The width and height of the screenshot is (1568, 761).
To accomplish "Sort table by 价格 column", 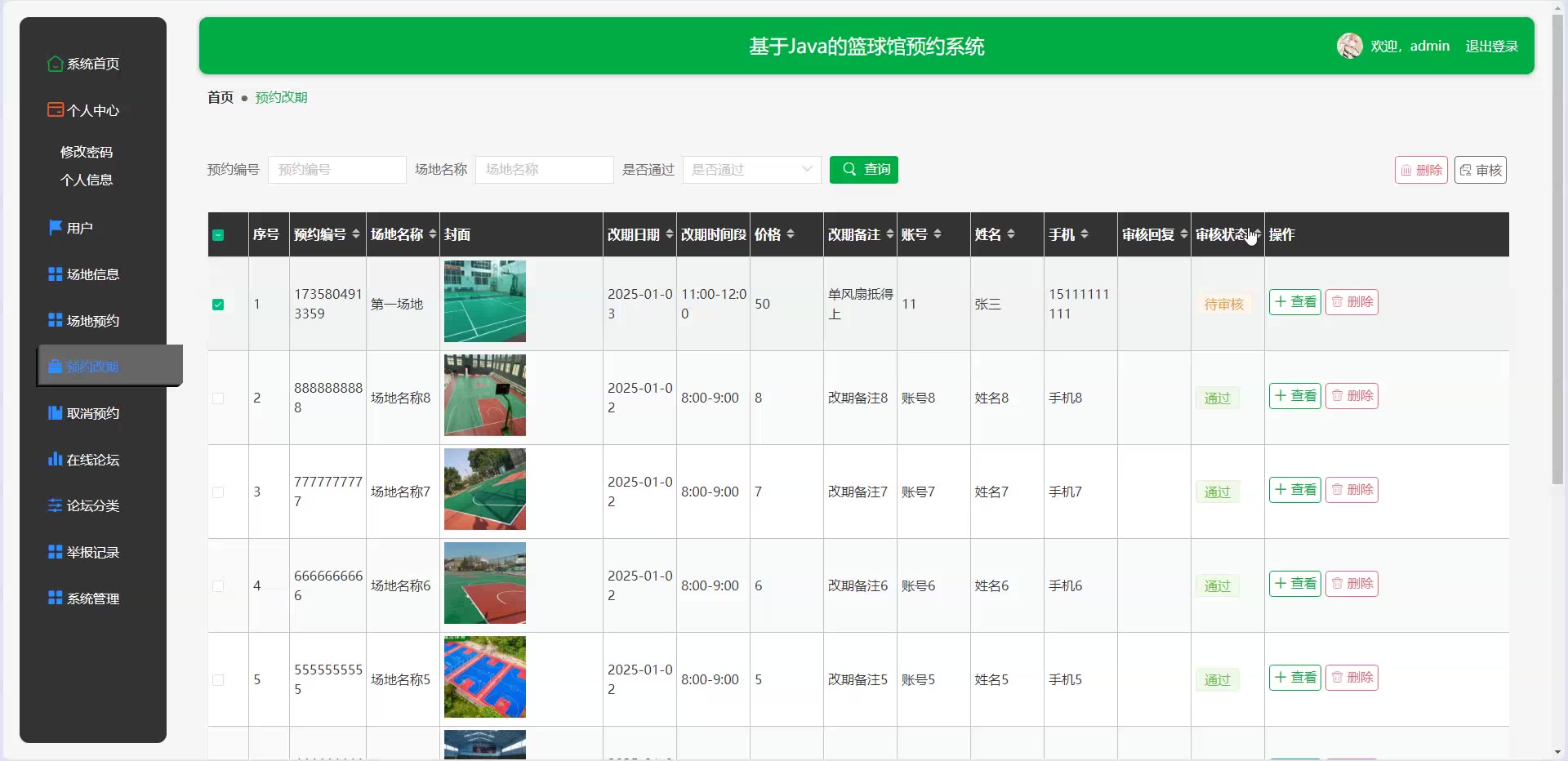I will point(790,234).
